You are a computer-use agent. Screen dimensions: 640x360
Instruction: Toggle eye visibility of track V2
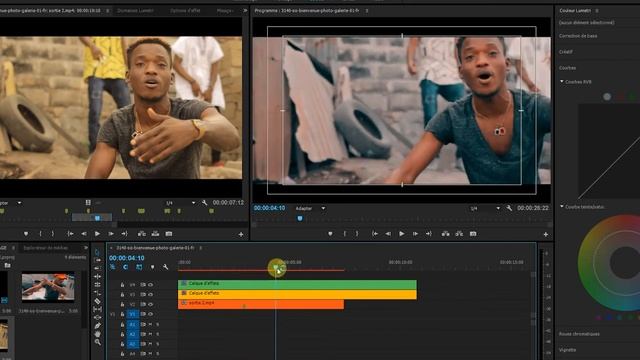tap(151, 304)
